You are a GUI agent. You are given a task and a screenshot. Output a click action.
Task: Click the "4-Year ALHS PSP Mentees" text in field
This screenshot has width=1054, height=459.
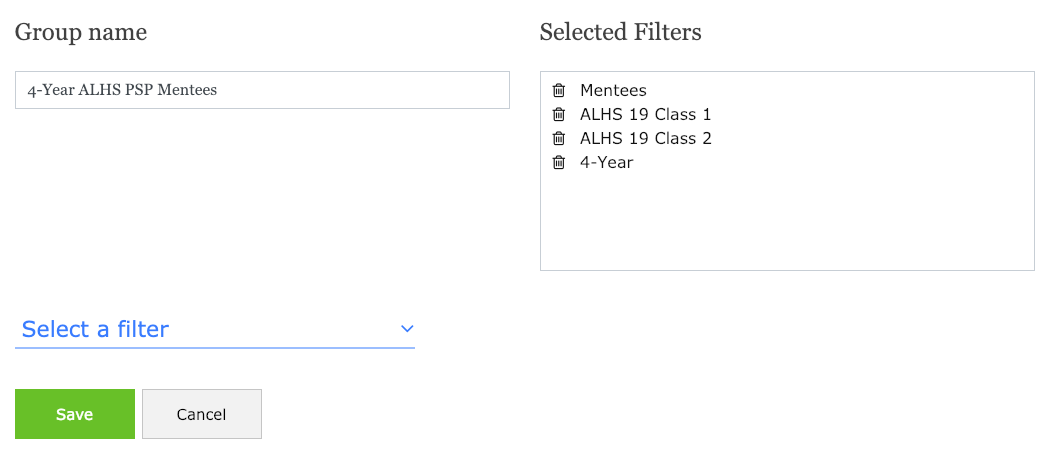(x=122, y=90)
